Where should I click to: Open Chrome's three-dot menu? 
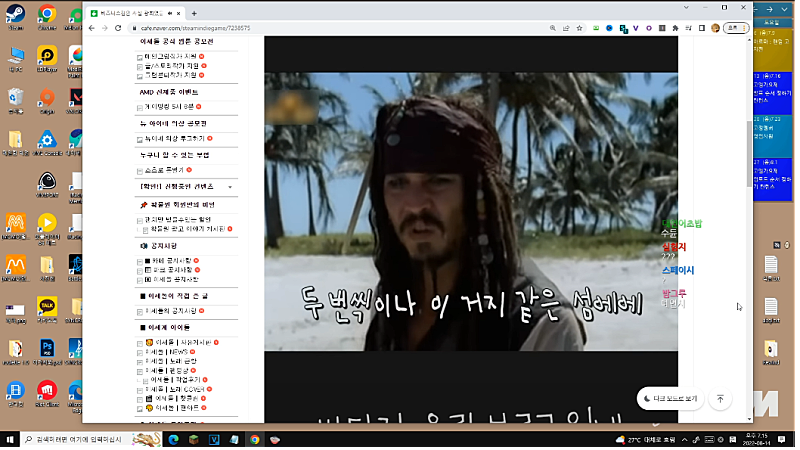click(x=744, y=28)
